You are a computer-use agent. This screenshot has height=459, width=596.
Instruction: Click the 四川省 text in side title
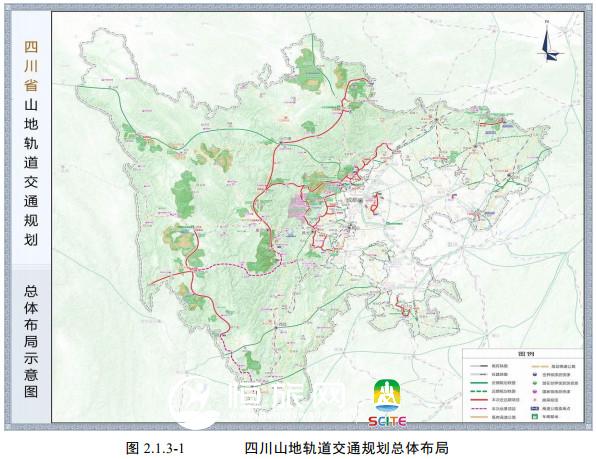31,66
